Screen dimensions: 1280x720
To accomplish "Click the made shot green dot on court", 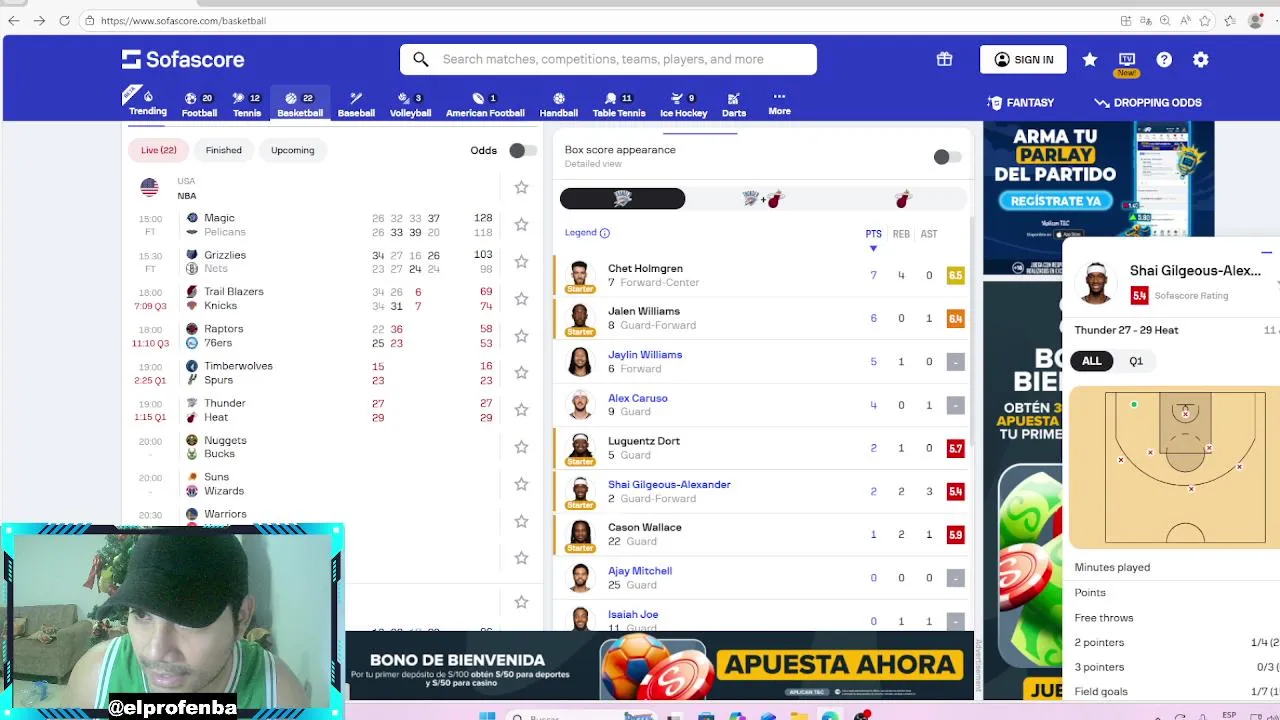I will (x=1134, y=405).
